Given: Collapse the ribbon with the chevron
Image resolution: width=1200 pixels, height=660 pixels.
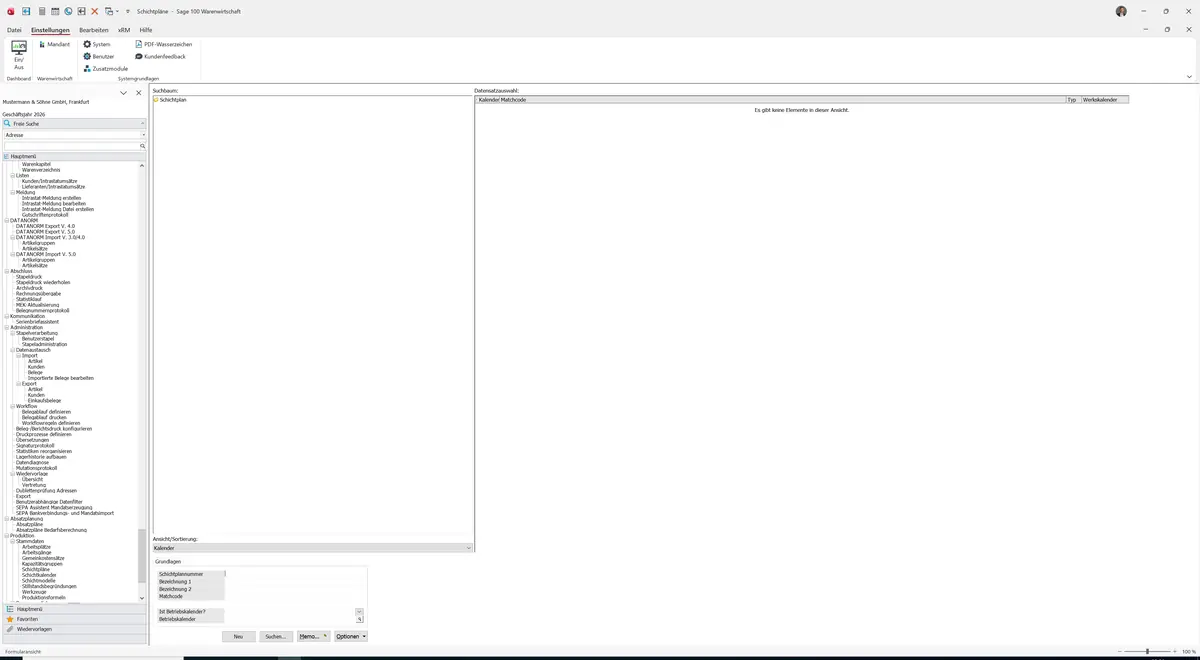Looking at the screenshot, I should [x=1189, y=76].
